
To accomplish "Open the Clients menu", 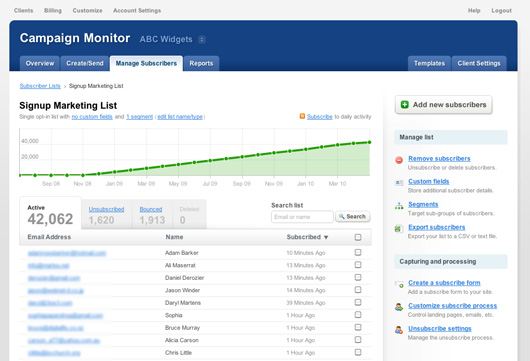I will tap(24, 10).
